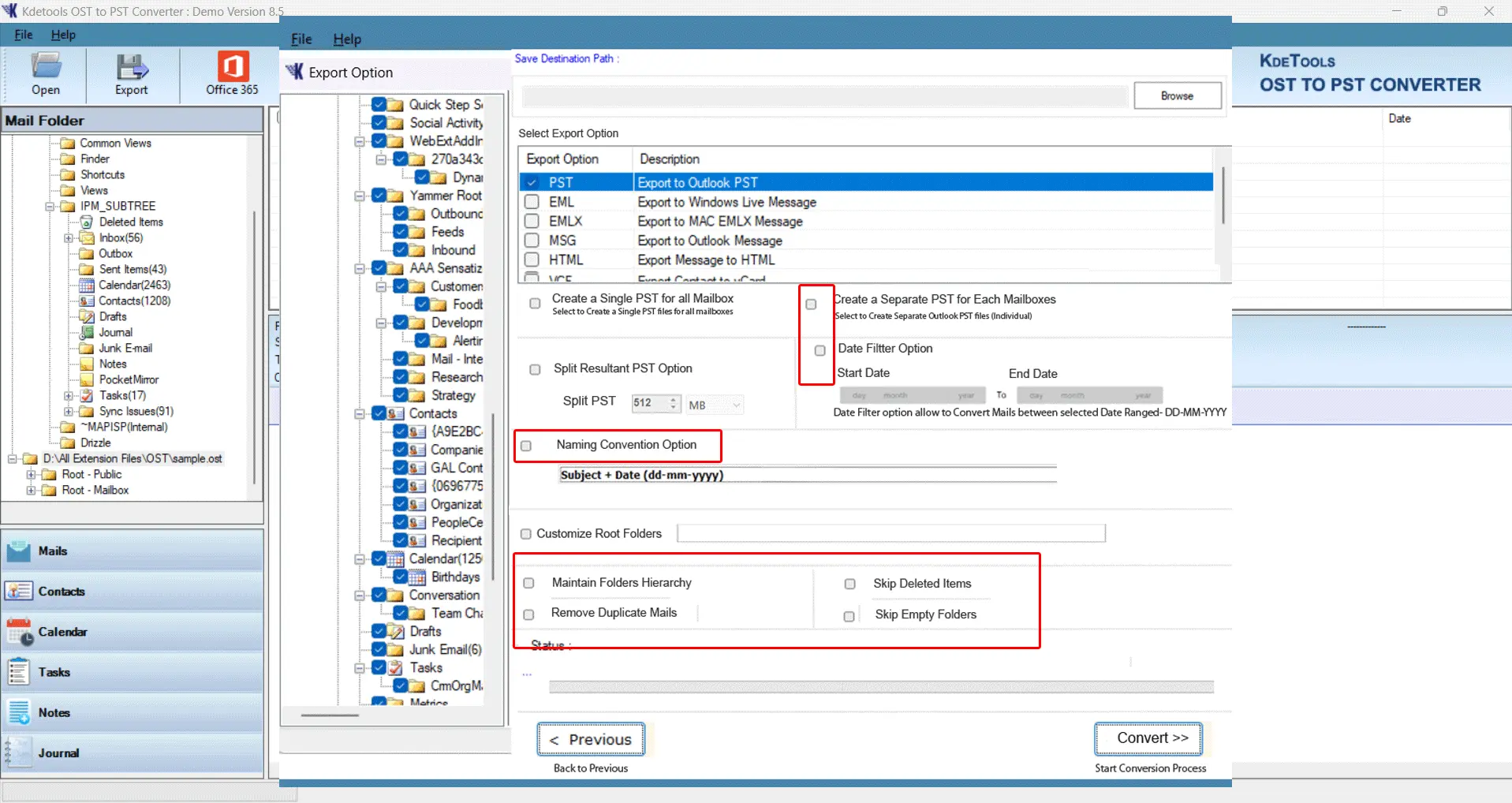The width and height of the screenshot is (1512, 803).
Task: Enable Create a Single PST for all Mailbox
Action: 536,303
